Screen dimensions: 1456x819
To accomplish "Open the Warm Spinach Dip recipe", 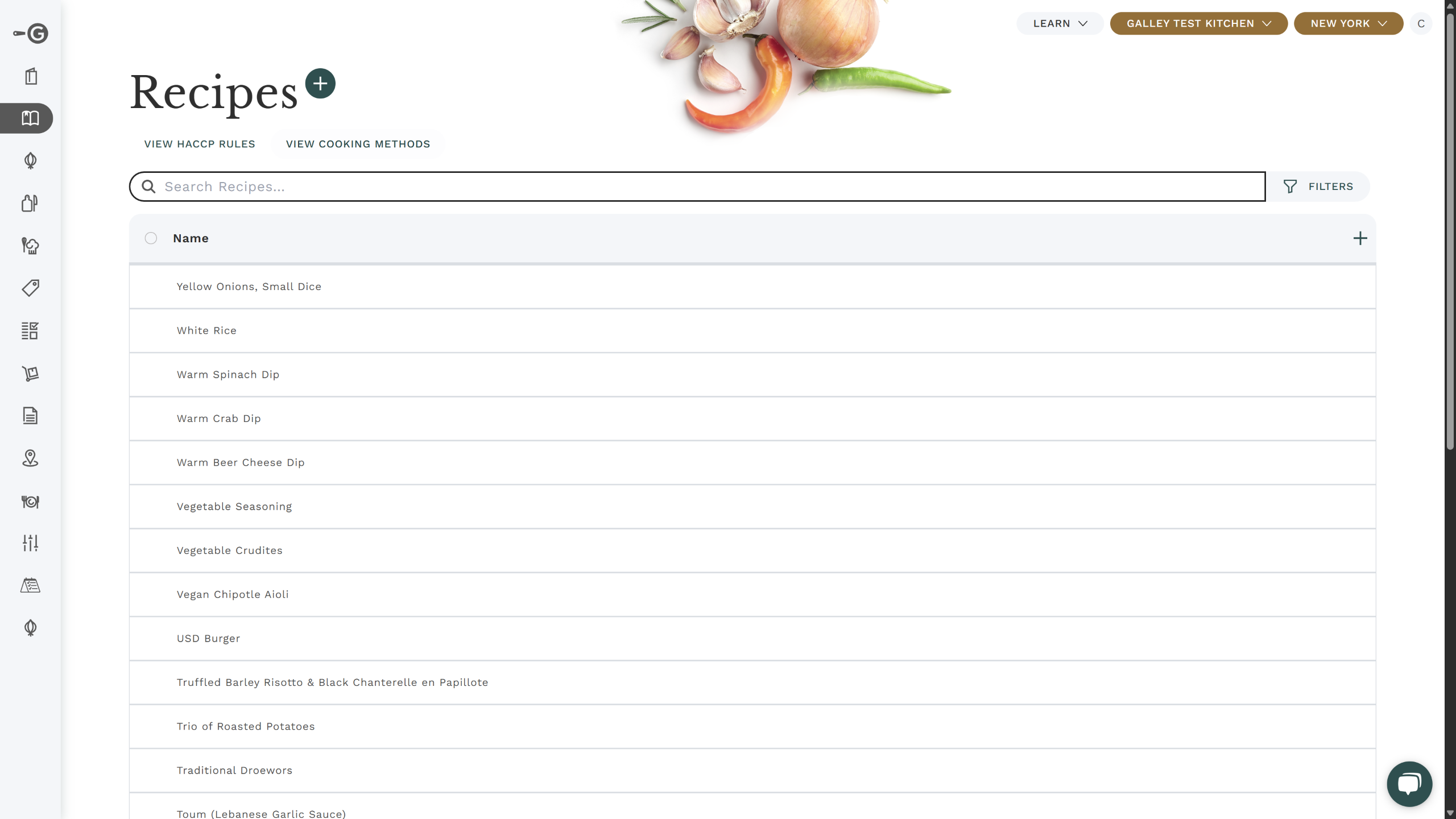I will click(228, 374).
